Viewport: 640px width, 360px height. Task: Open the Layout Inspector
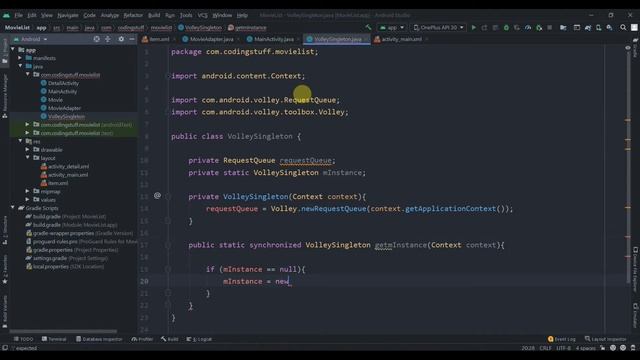[x=605, y=339]
